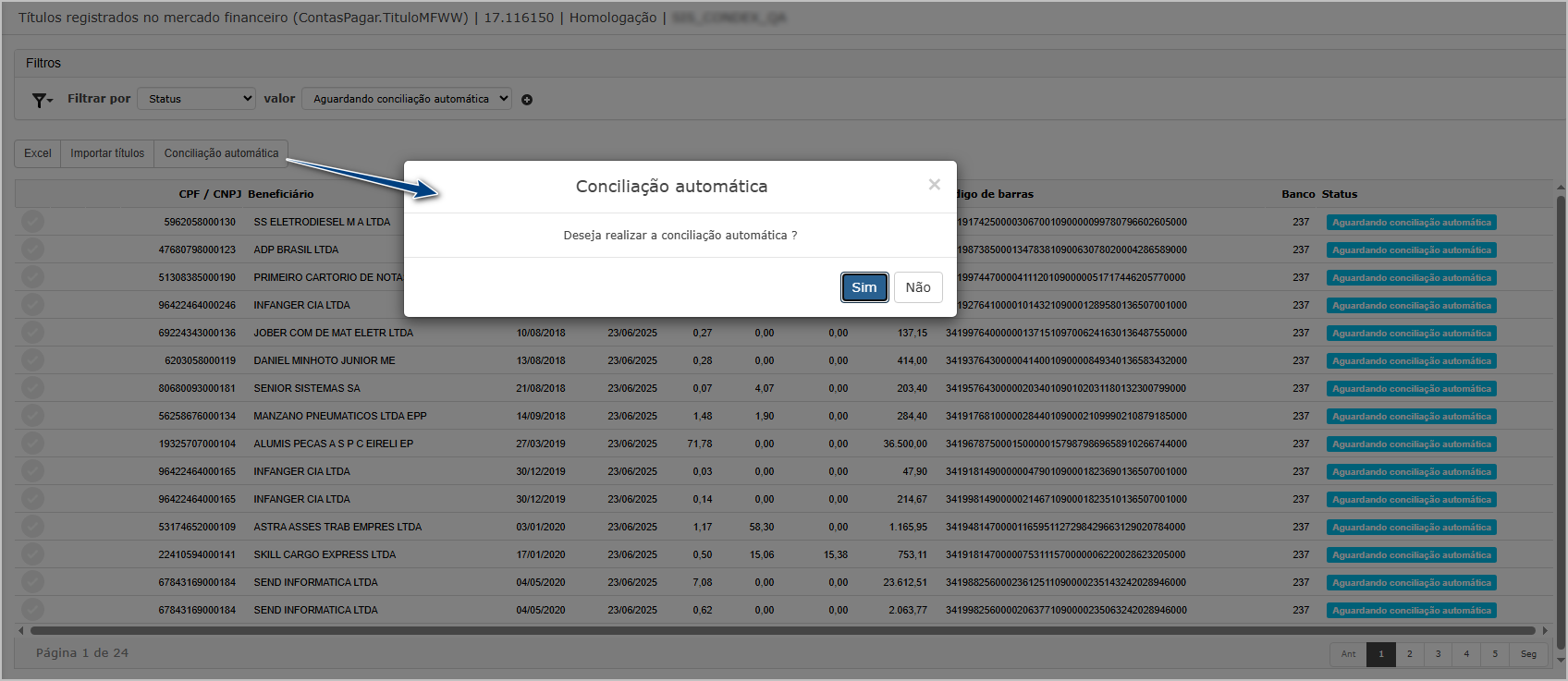Click date 21/08/2018 in SENIOR SISTEMAS row
The image size is (1568, 681).
tap(541, 388)
